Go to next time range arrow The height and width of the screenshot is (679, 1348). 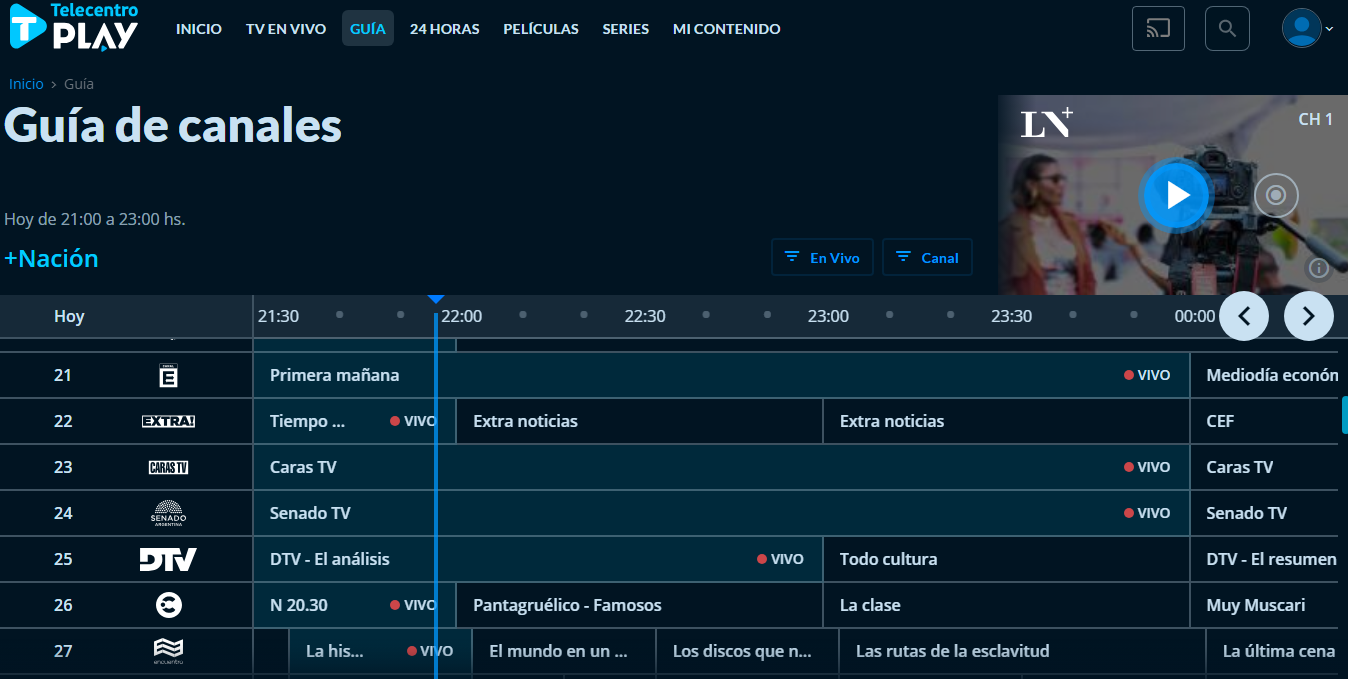tap(1309, 317)
